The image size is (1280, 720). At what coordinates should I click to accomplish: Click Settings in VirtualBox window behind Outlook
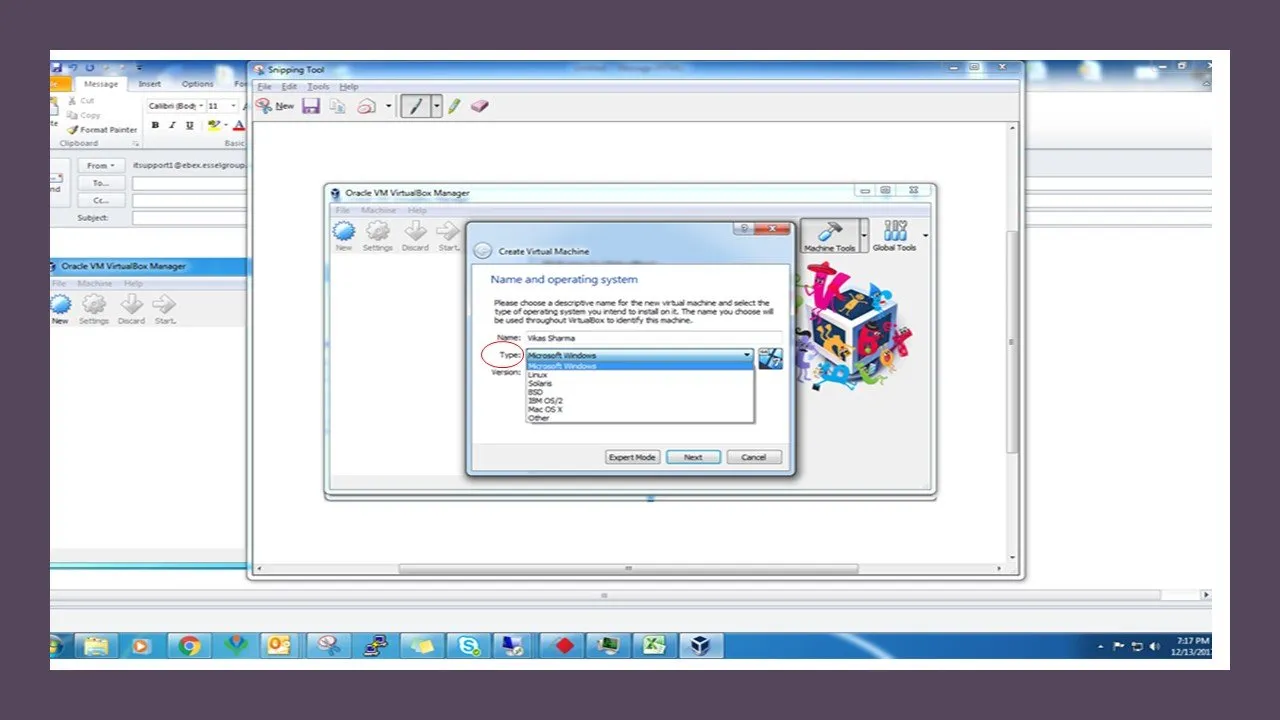93,309
